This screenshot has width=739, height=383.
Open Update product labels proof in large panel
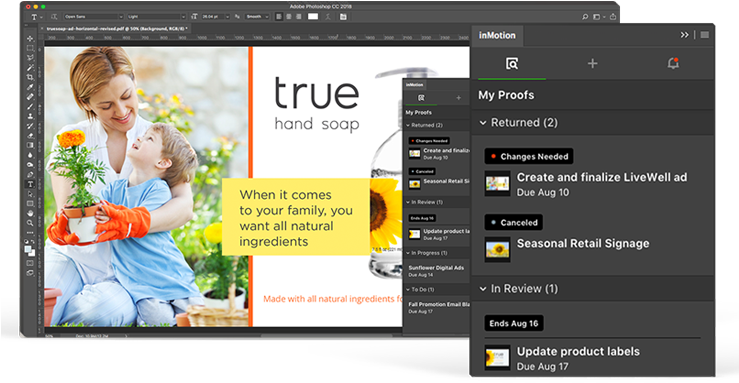pyautogui.click(x=578, y=351)
